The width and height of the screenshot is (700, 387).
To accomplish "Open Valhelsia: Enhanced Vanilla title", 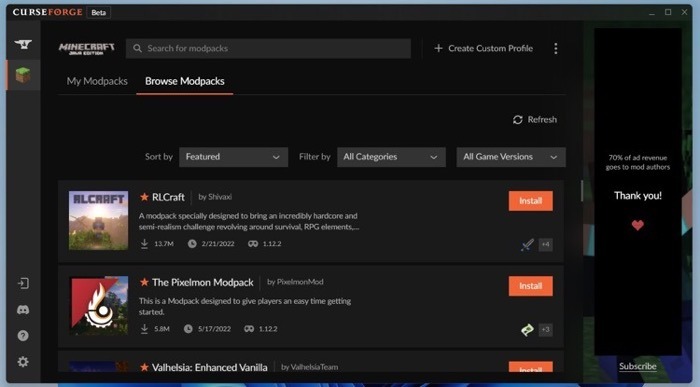I will tap(209, 367).
